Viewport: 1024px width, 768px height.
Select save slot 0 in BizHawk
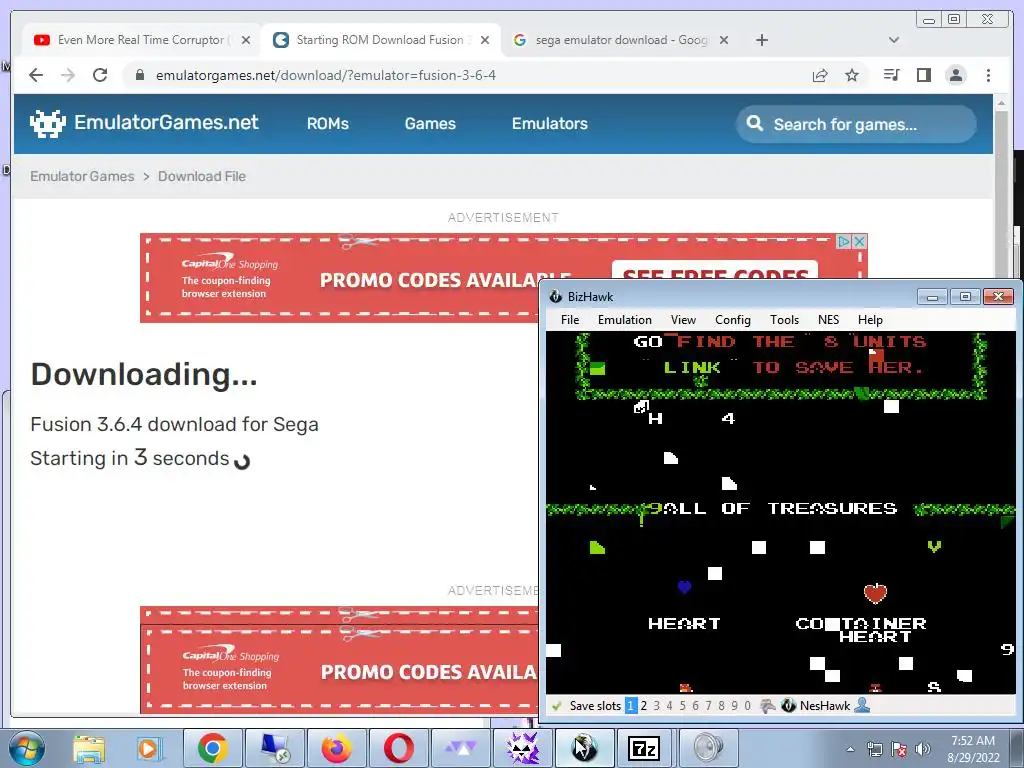click(748, 706)
